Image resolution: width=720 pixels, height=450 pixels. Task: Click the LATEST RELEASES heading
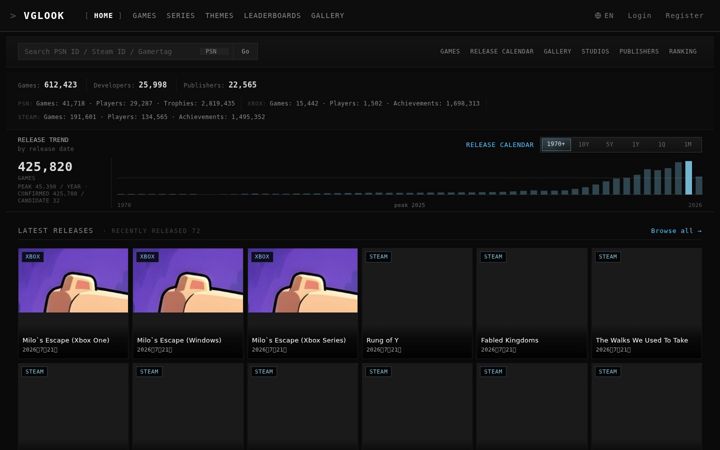(56, 231)
